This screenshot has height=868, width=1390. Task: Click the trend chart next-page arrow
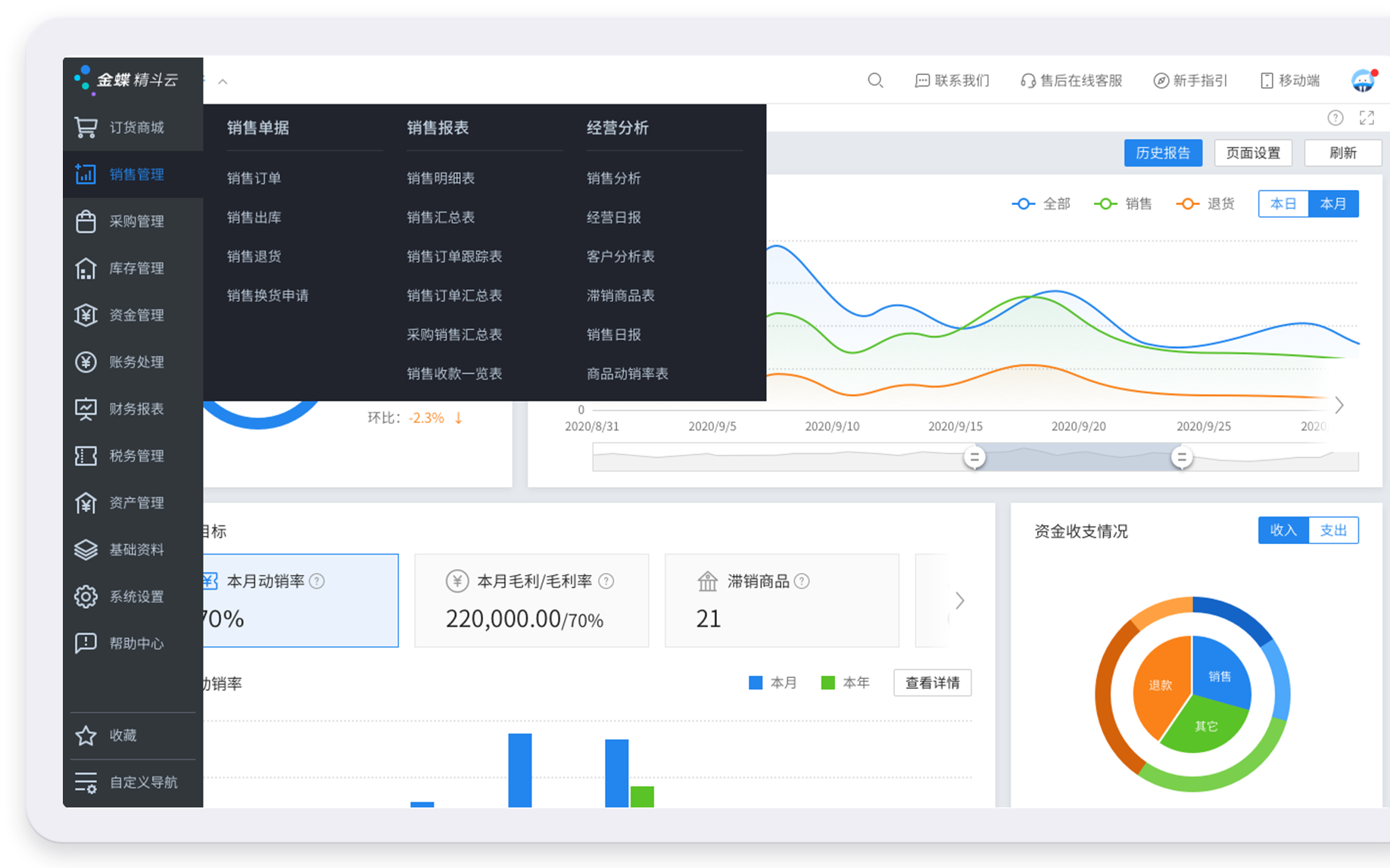1339,406
